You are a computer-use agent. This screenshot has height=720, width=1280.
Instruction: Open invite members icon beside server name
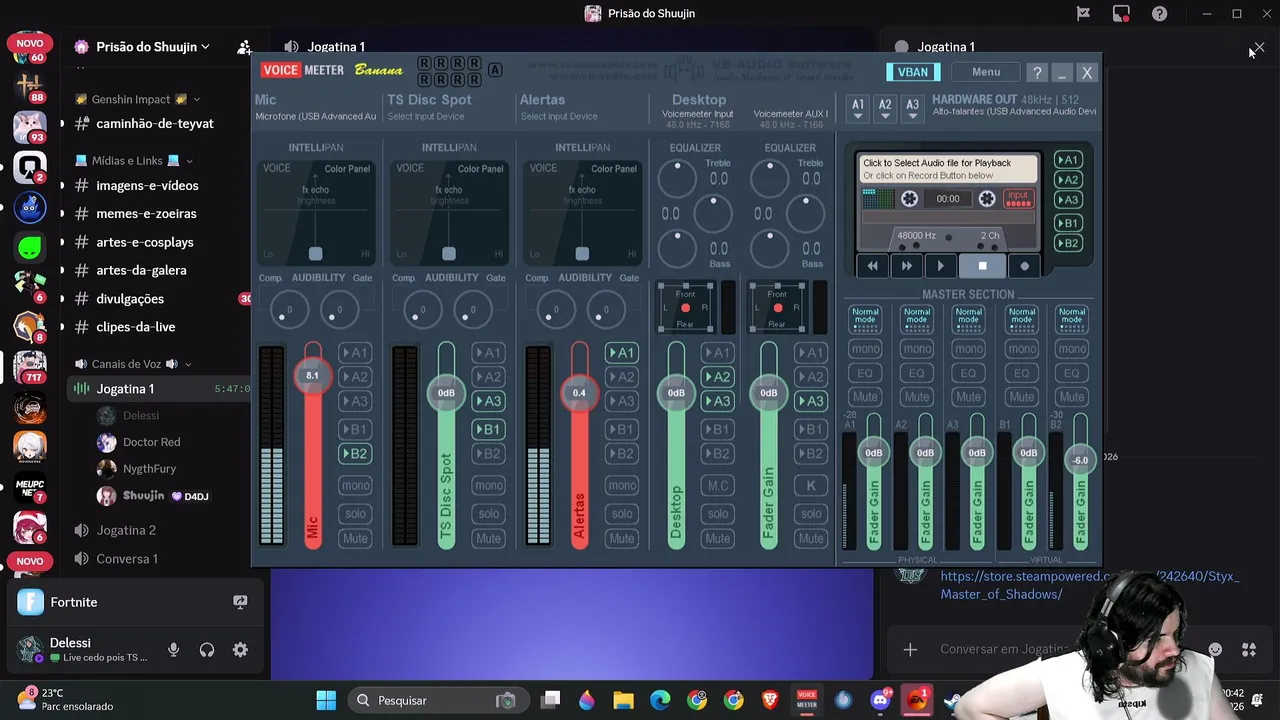point(244,47)
